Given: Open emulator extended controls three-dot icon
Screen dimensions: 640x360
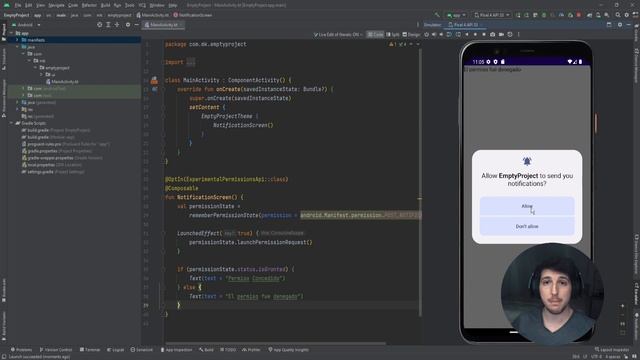Looking at the screenshot, I should 519,35.
